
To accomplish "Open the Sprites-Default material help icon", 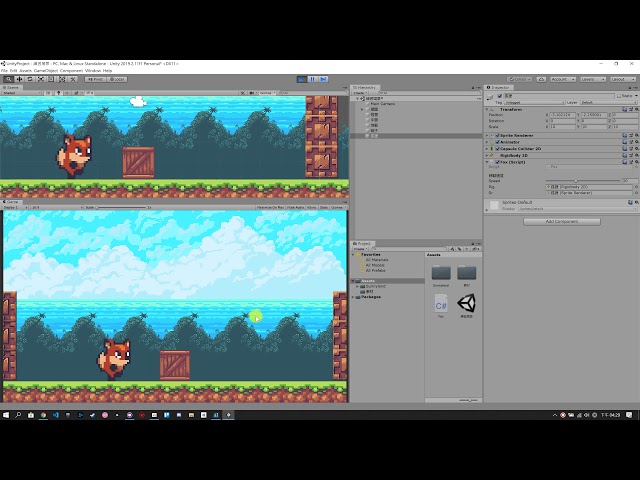I will coord(630,202).
